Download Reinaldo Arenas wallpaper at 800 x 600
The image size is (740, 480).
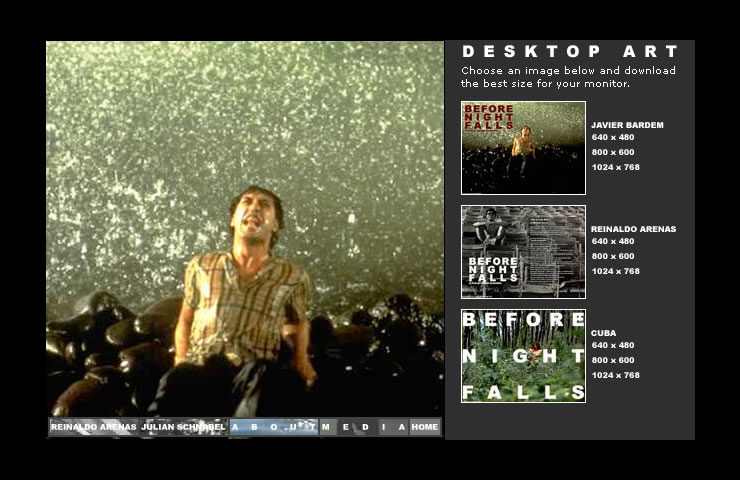click(x=613, y=256)
